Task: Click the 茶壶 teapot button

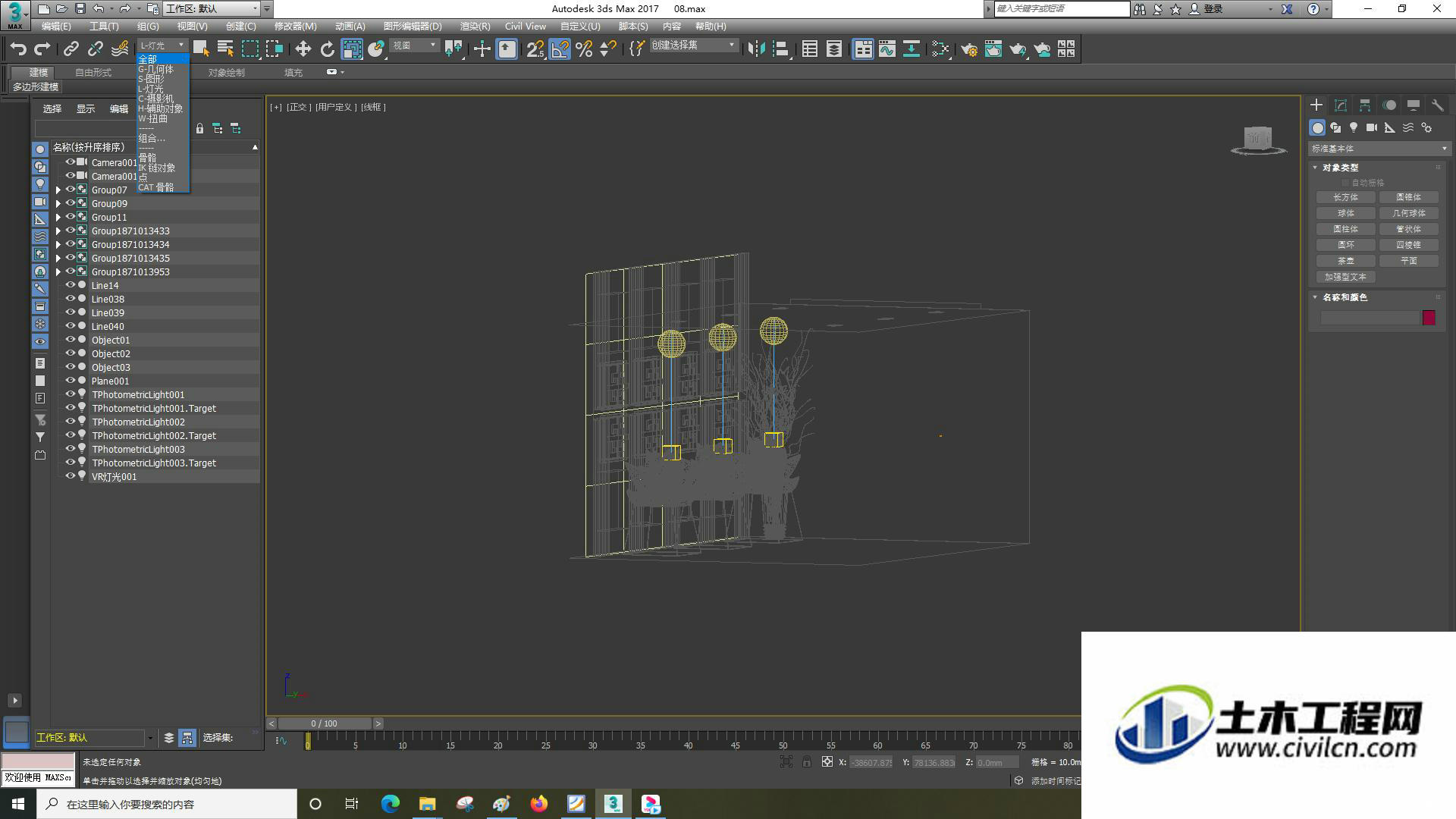Action: [1346, 261]
